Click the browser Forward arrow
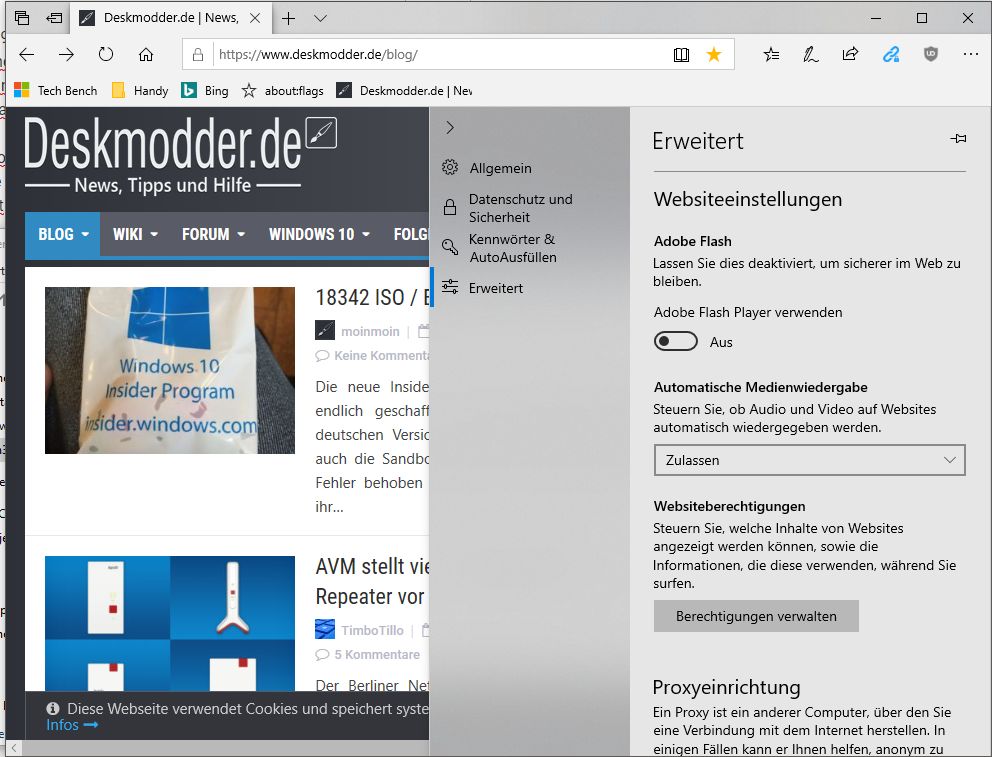Image resolution: width=992 pixels, height=757 pixels. 66,54
